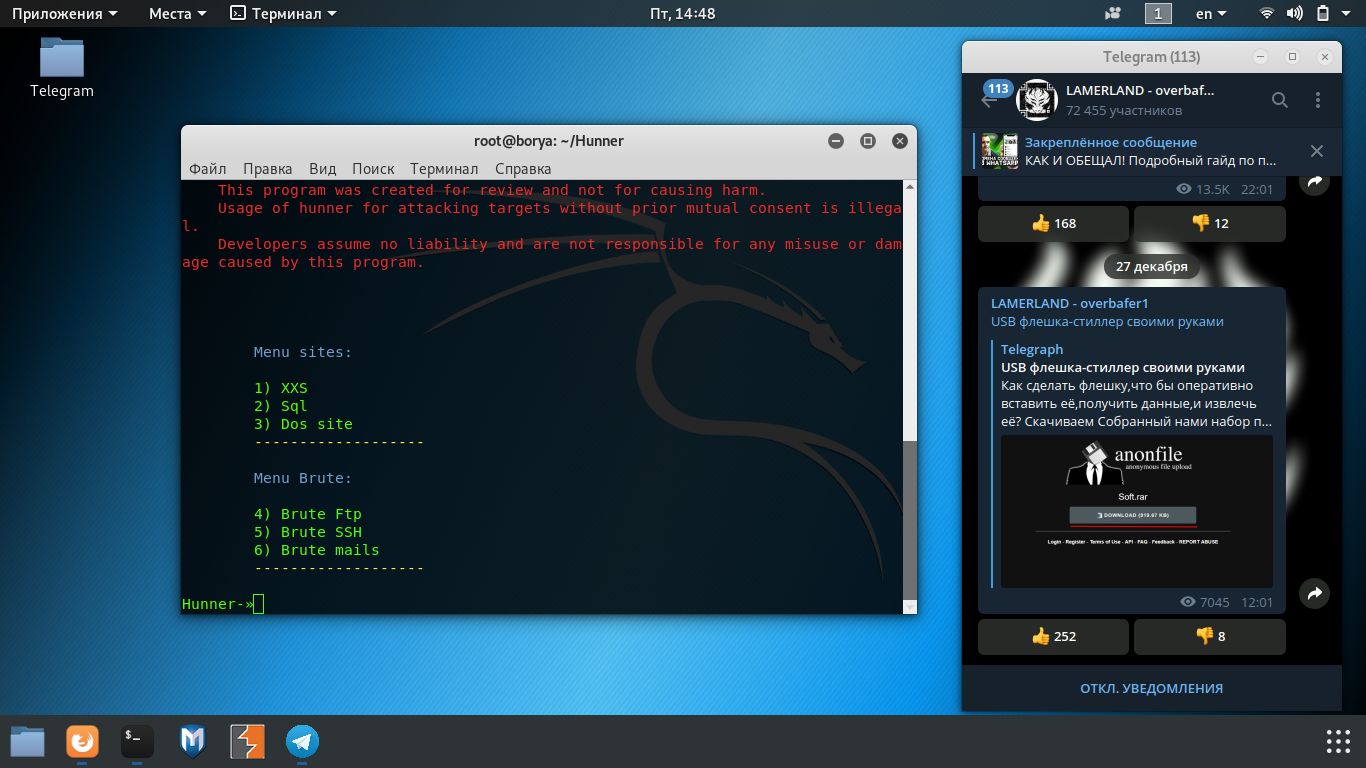
Task: Click the network status icon
Action: (x=1267, y=14)
